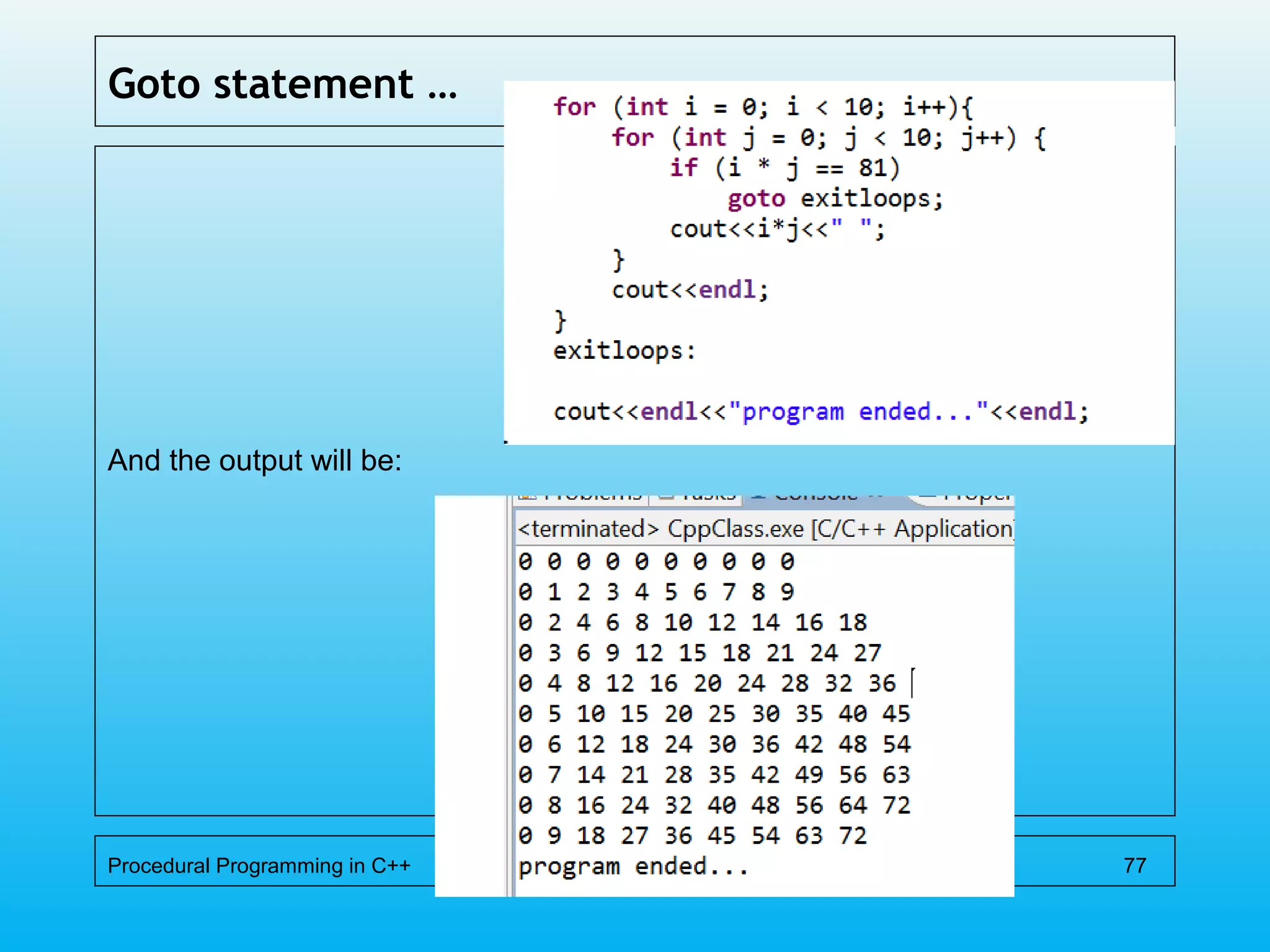Click console row starting '0 6 12 18 24'
The height and width of the screenshot is (952, 1270).
pos(714,744)
